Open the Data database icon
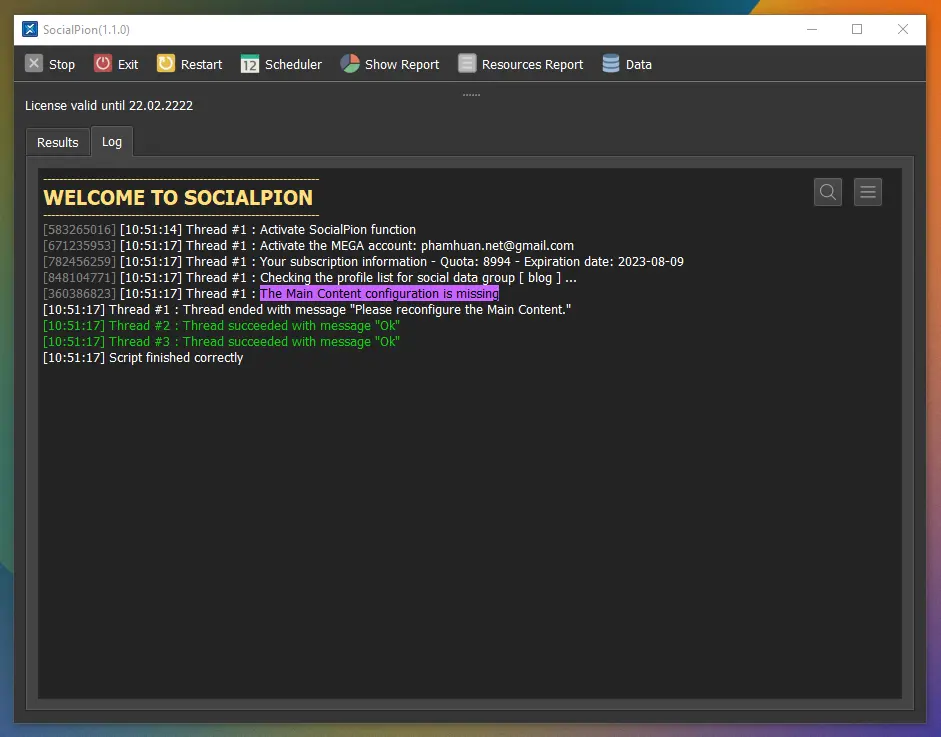 pos(611,63)
